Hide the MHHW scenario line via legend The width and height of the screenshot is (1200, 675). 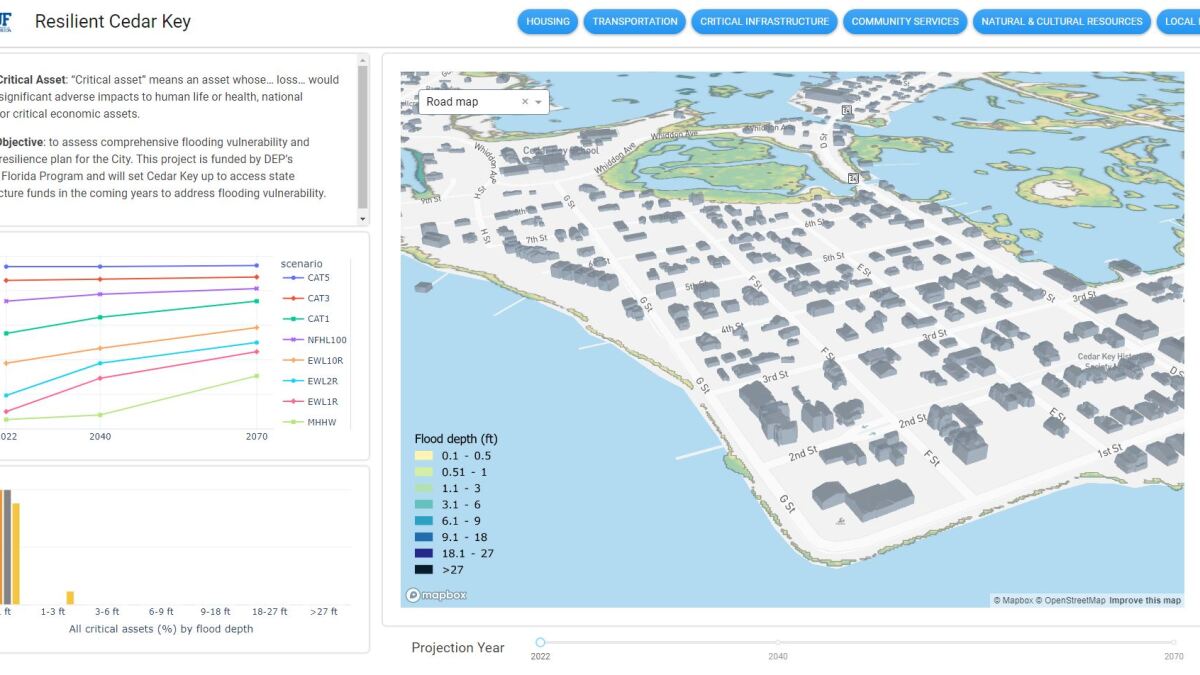(x=321, y=422)
